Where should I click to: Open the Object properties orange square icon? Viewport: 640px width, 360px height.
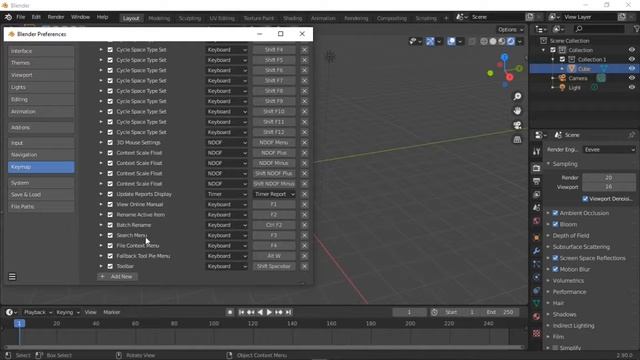pyautogui.click(x=536, y=237)
